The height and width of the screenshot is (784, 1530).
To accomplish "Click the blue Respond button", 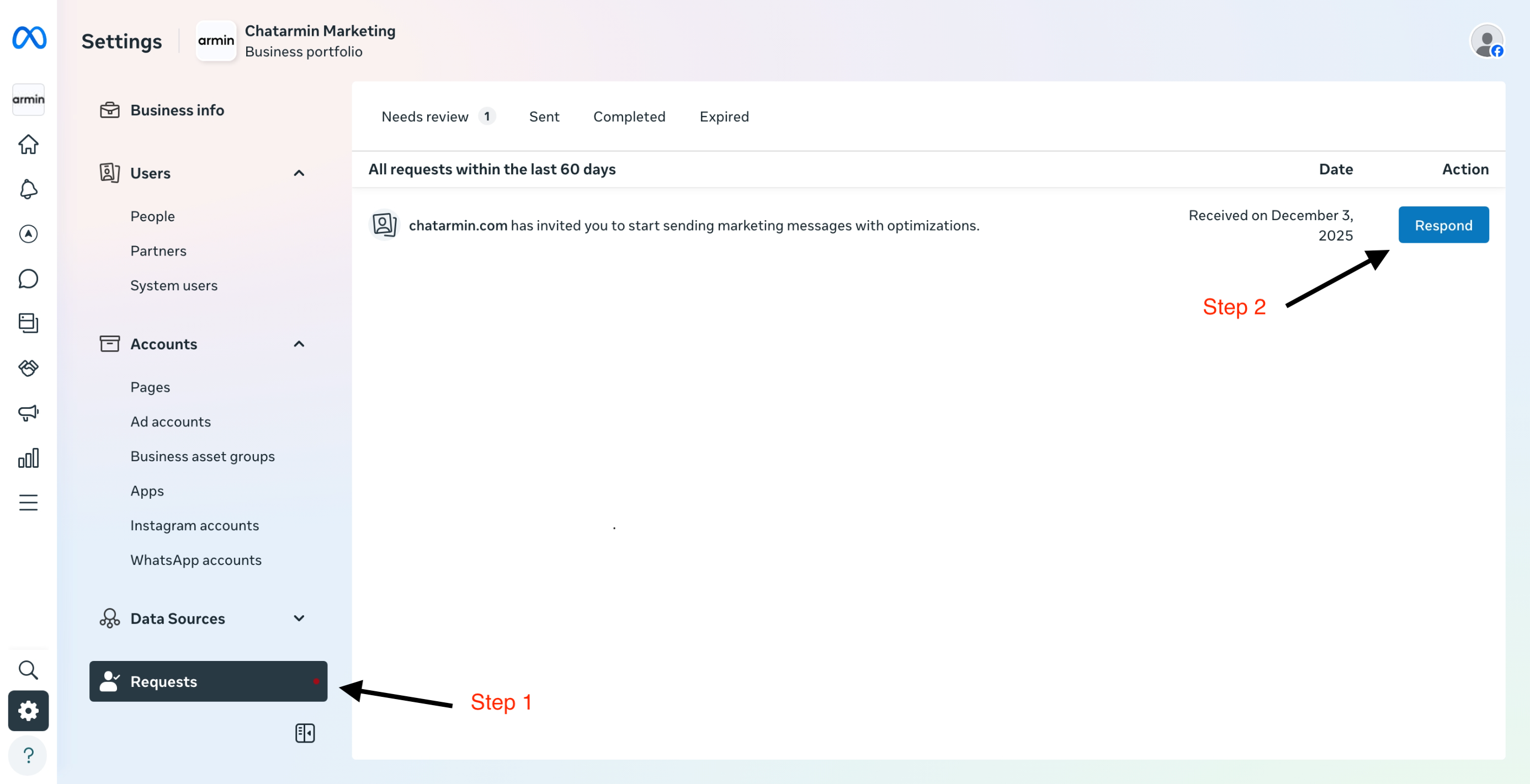I will 1443,225.
